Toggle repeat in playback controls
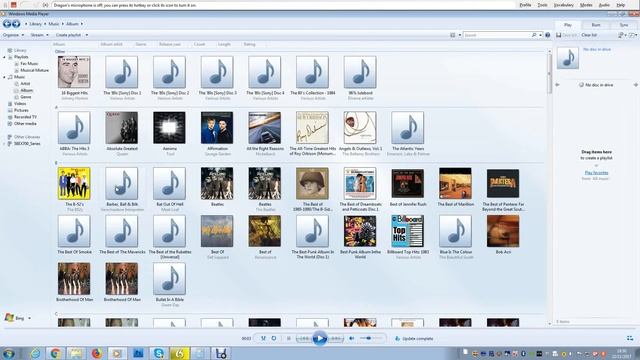The width and height of the screenshot is (640, 360). point(274,338)
